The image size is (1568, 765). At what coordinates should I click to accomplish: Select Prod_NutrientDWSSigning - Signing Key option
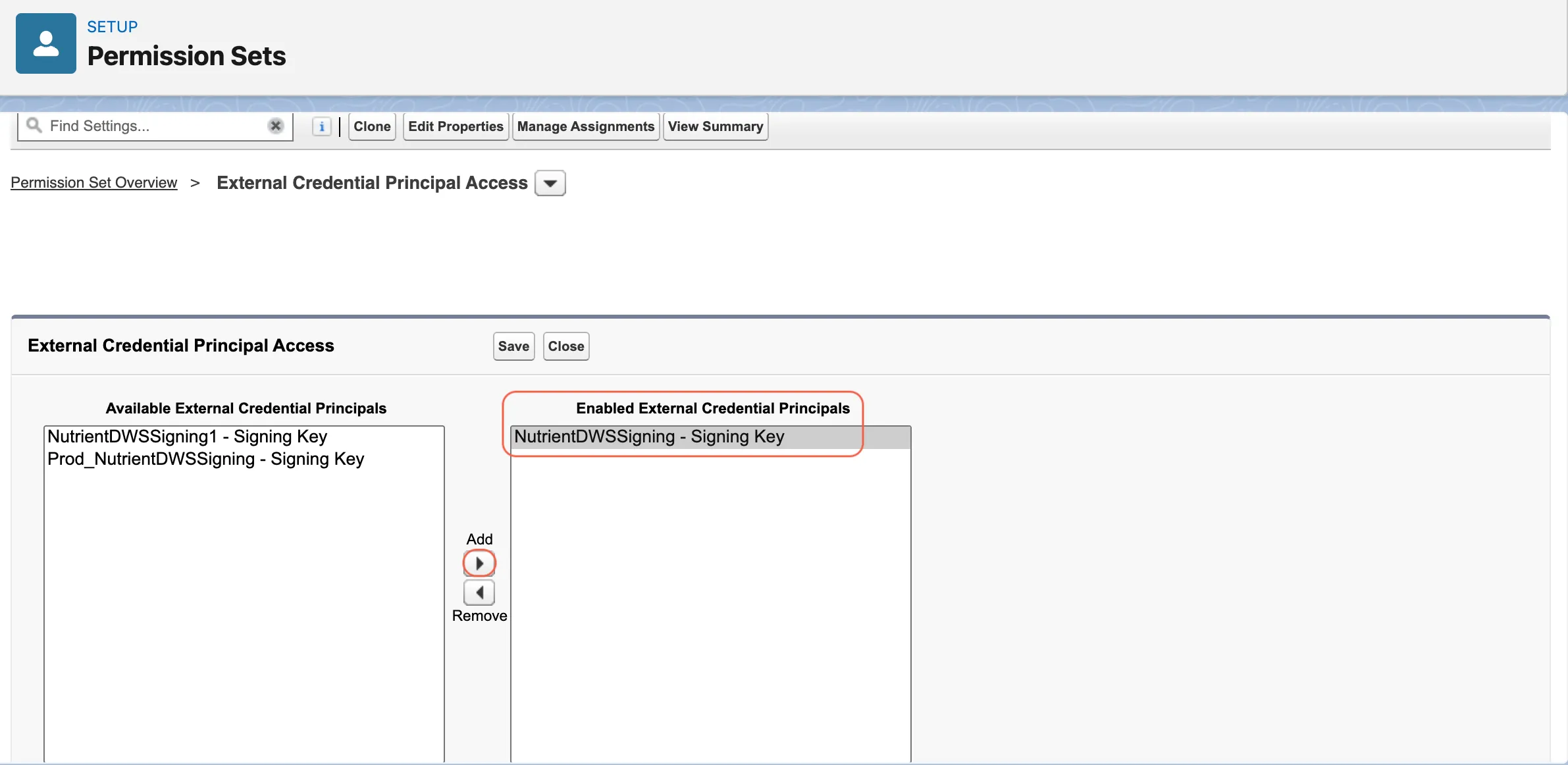tap(244, 459)
